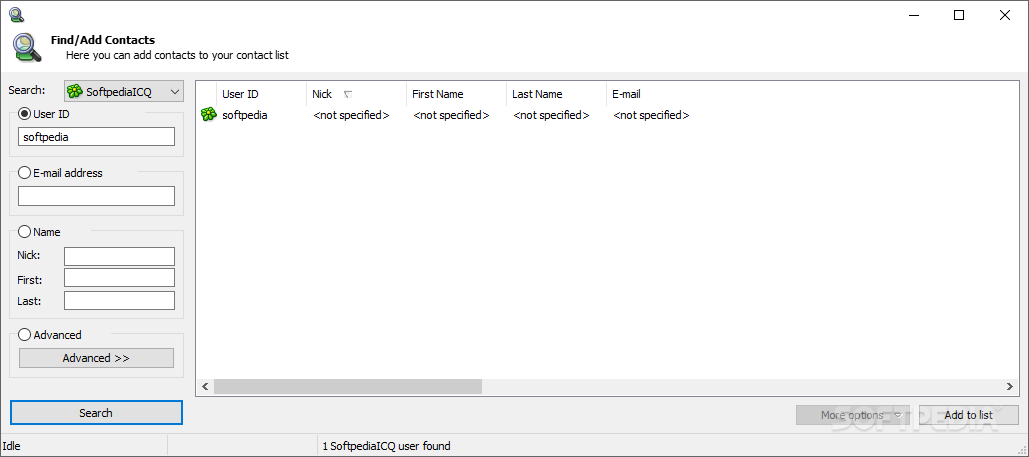Click the scrollbar left arrow

(x=205, y=387)
